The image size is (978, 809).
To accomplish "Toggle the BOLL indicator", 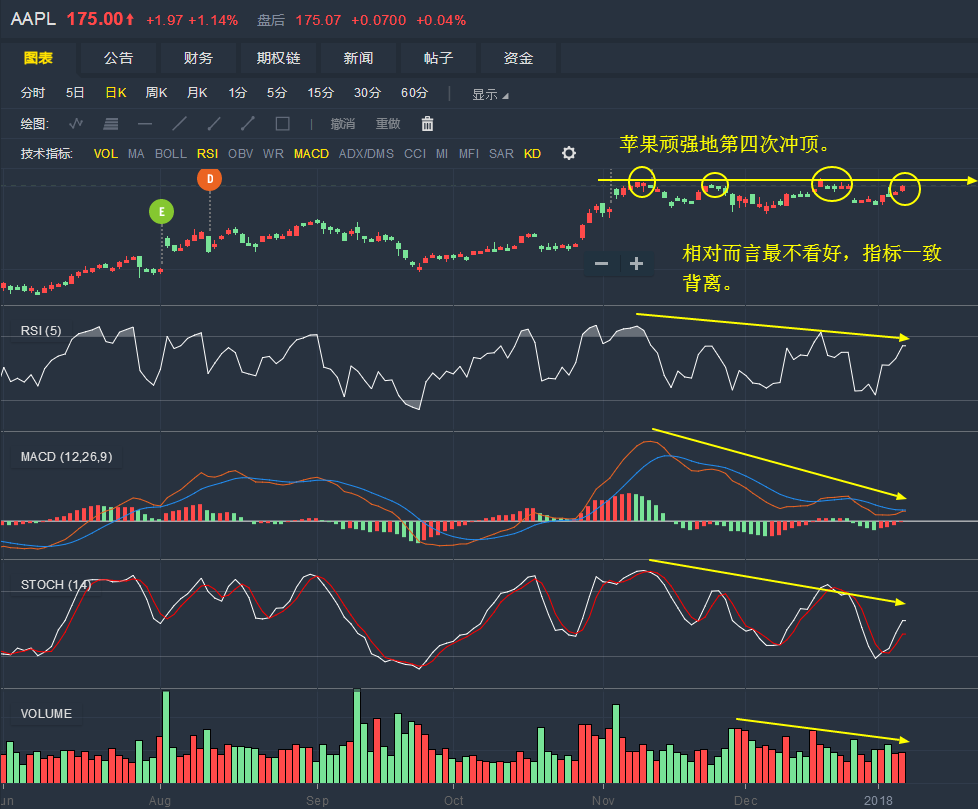I will pos(170,153).
